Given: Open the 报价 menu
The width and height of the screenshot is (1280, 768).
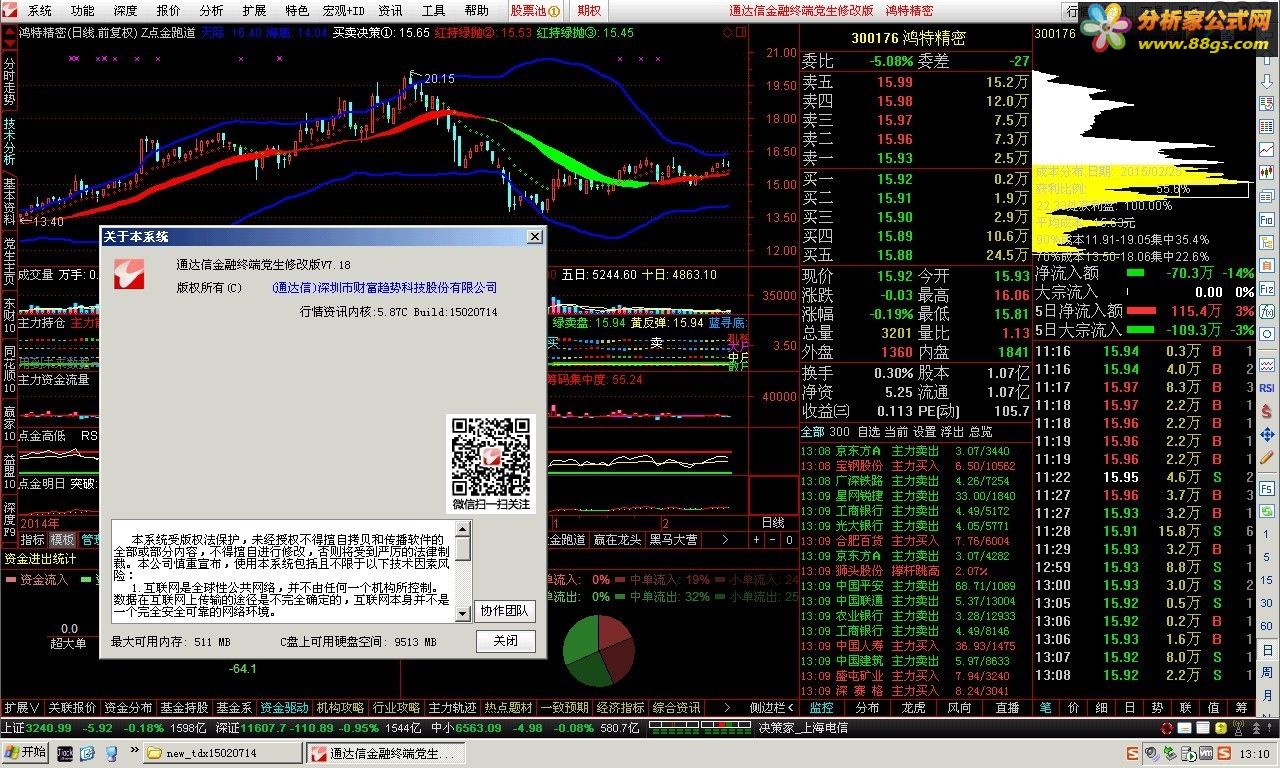Looking at the screenshot, I should click(x=169, y=11).
